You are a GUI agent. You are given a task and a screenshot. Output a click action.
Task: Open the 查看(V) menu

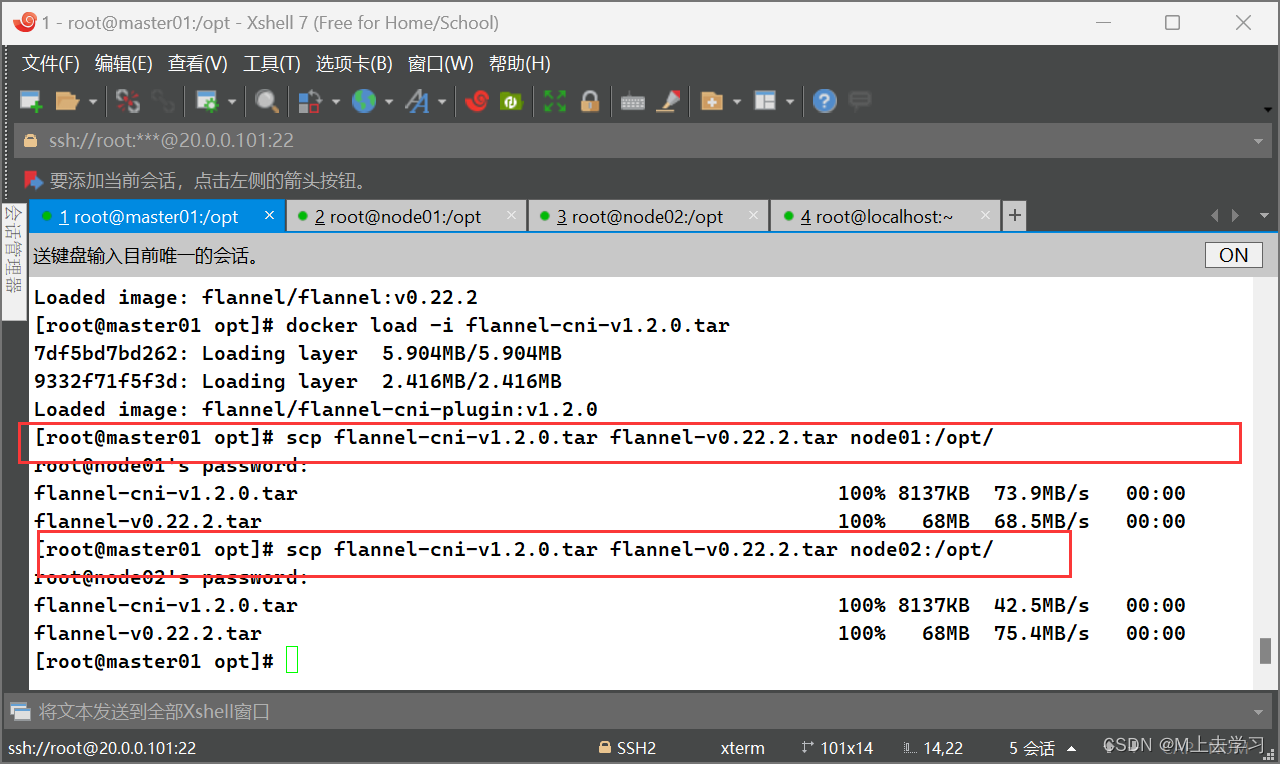pyautogui.click(x=198, y=63)
